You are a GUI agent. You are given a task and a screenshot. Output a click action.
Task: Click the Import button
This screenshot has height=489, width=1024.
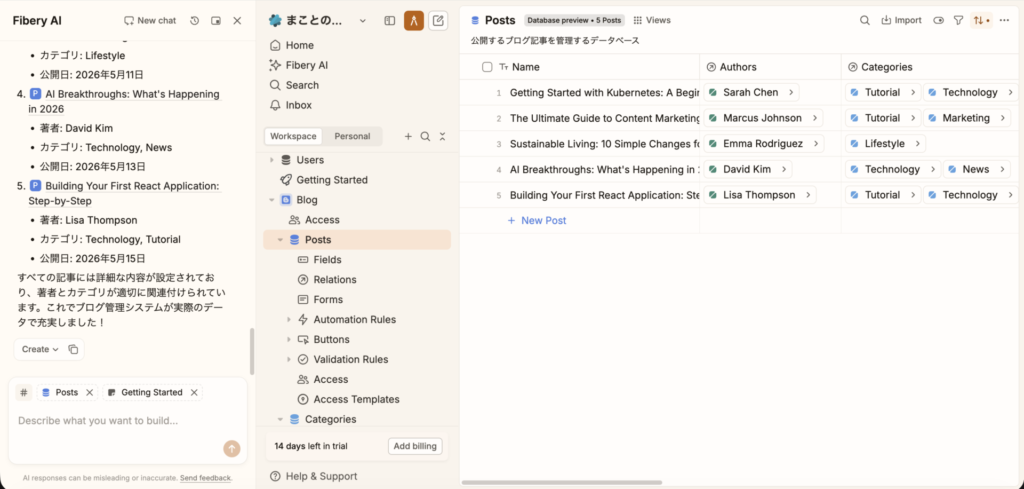[x=901, y=20]
